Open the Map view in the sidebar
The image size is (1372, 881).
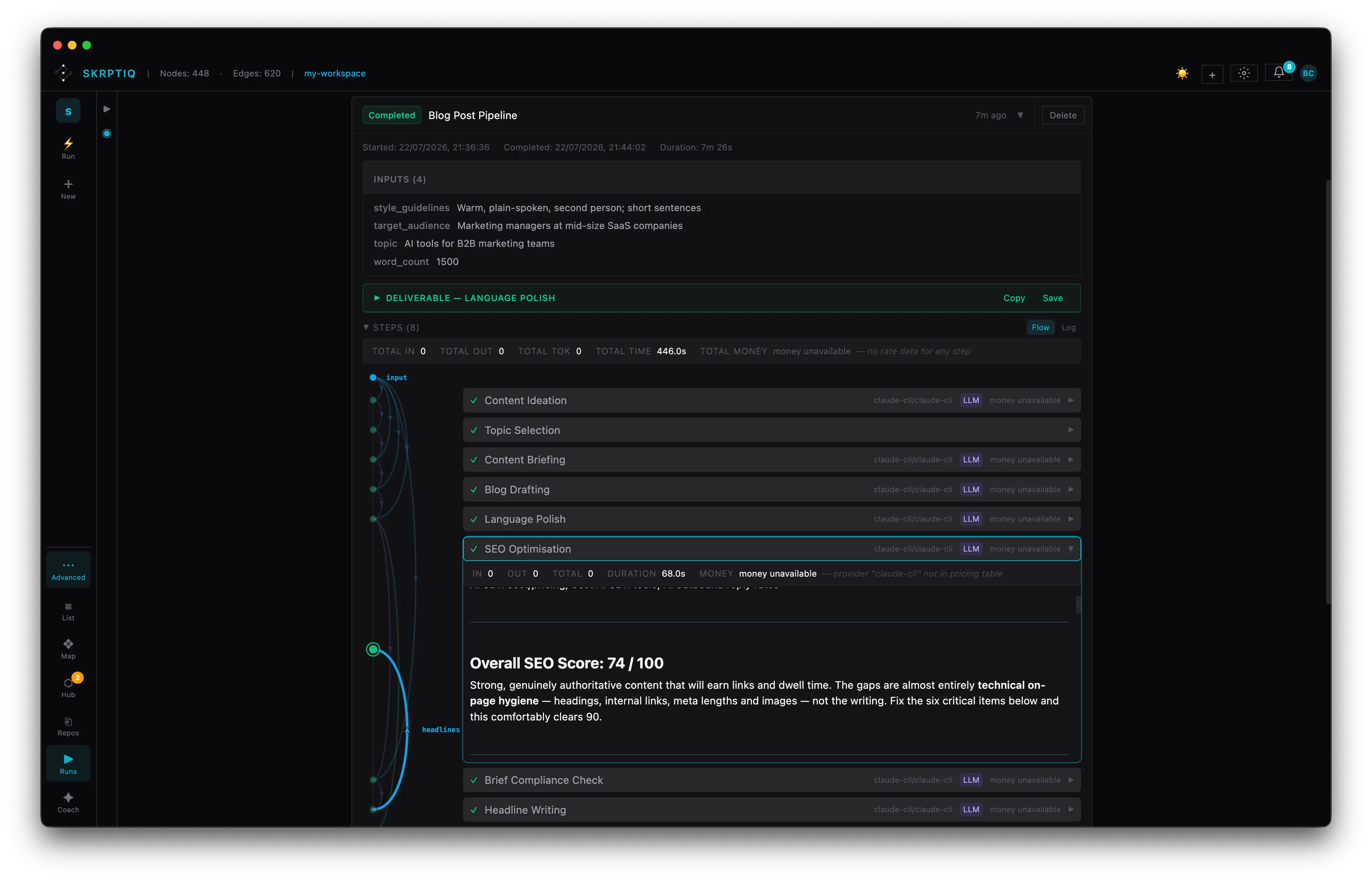tap(68, 649)
